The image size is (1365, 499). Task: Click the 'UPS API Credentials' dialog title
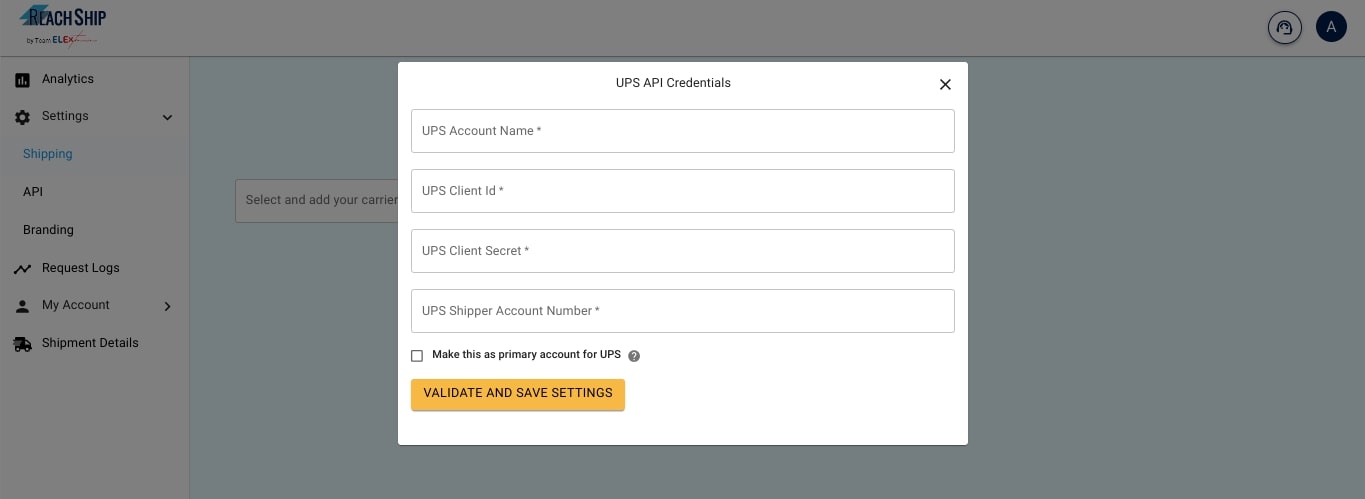coord(673,83)
